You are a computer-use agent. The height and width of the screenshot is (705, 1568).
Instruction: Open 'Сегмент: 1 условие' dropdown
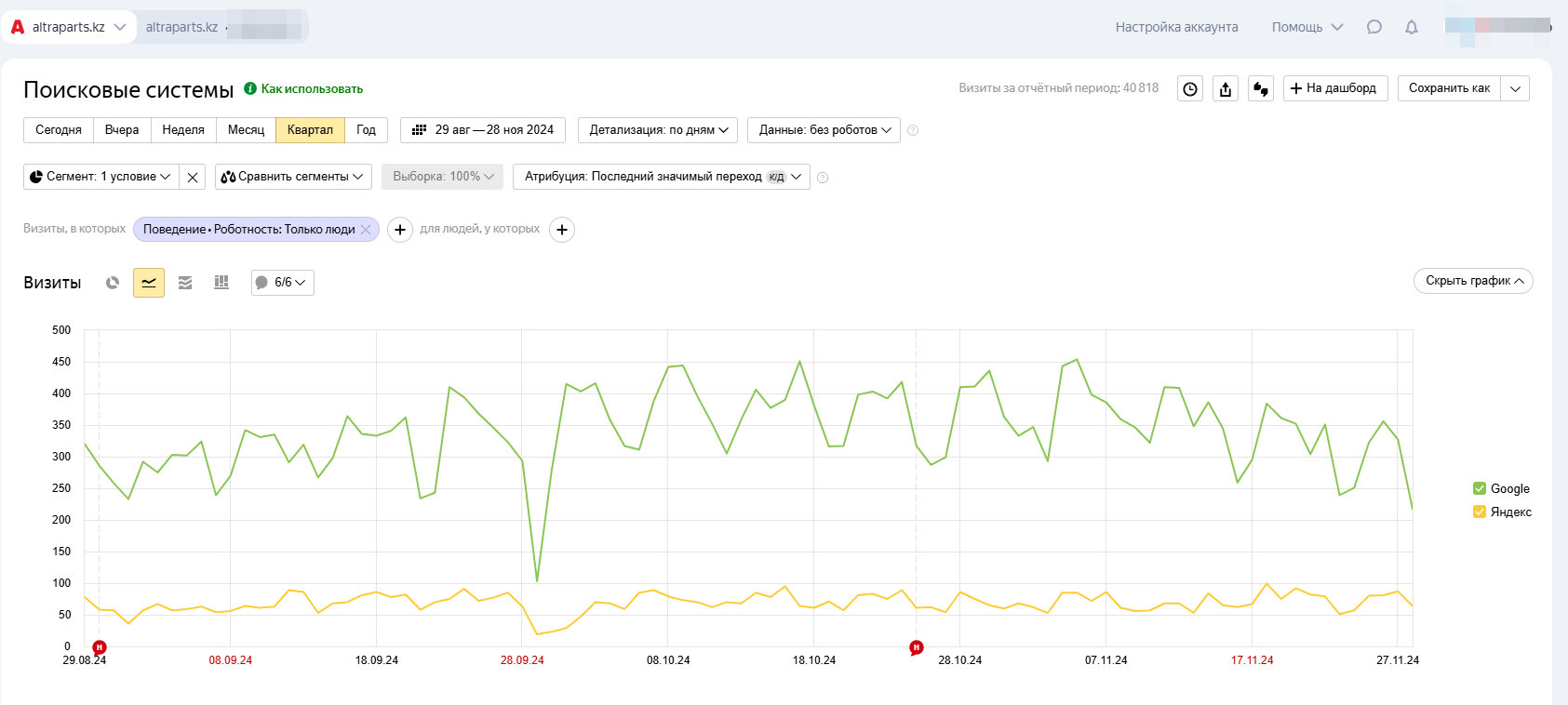click(101, 177)
